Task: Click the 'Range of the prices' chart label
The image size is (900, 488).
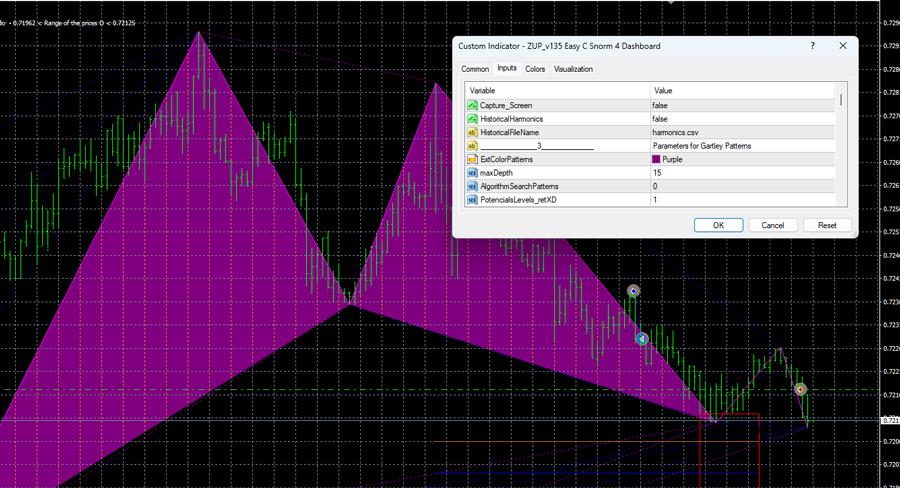Action: [69, 24]
